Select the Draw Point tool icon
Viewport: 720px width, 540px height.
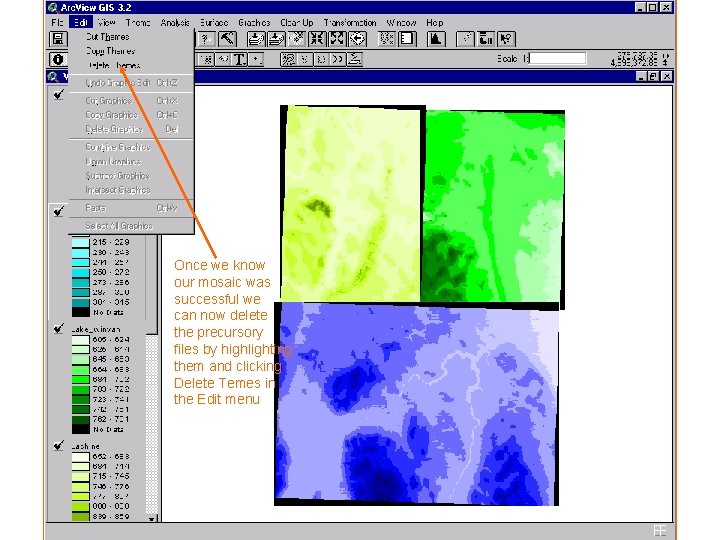pyautogui.click(x=257, y=60)
